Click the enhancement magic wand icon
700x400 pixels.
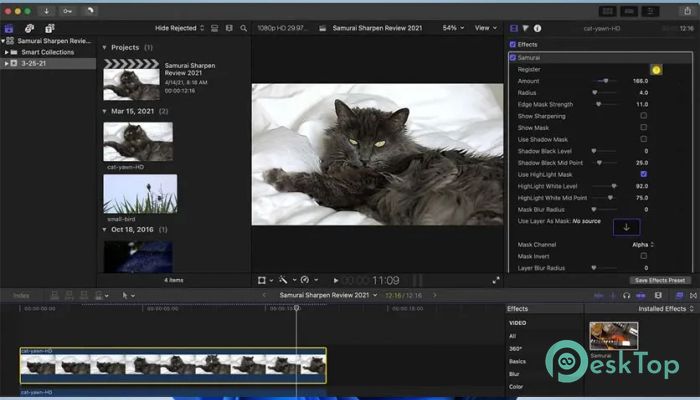(285, 280)
